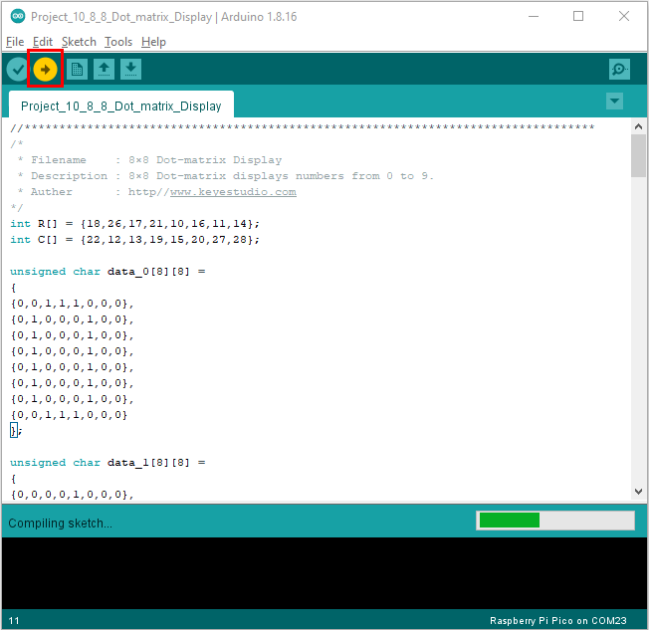Screen dimensions: 650x631
Task: Click the 'int C[]' array declaration line
Action: 135,240
